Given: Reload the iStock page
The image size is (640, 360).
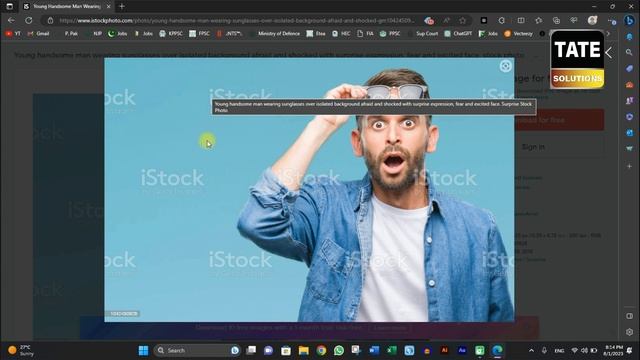Looking at the screenshot, I should (x=29, y=20).
